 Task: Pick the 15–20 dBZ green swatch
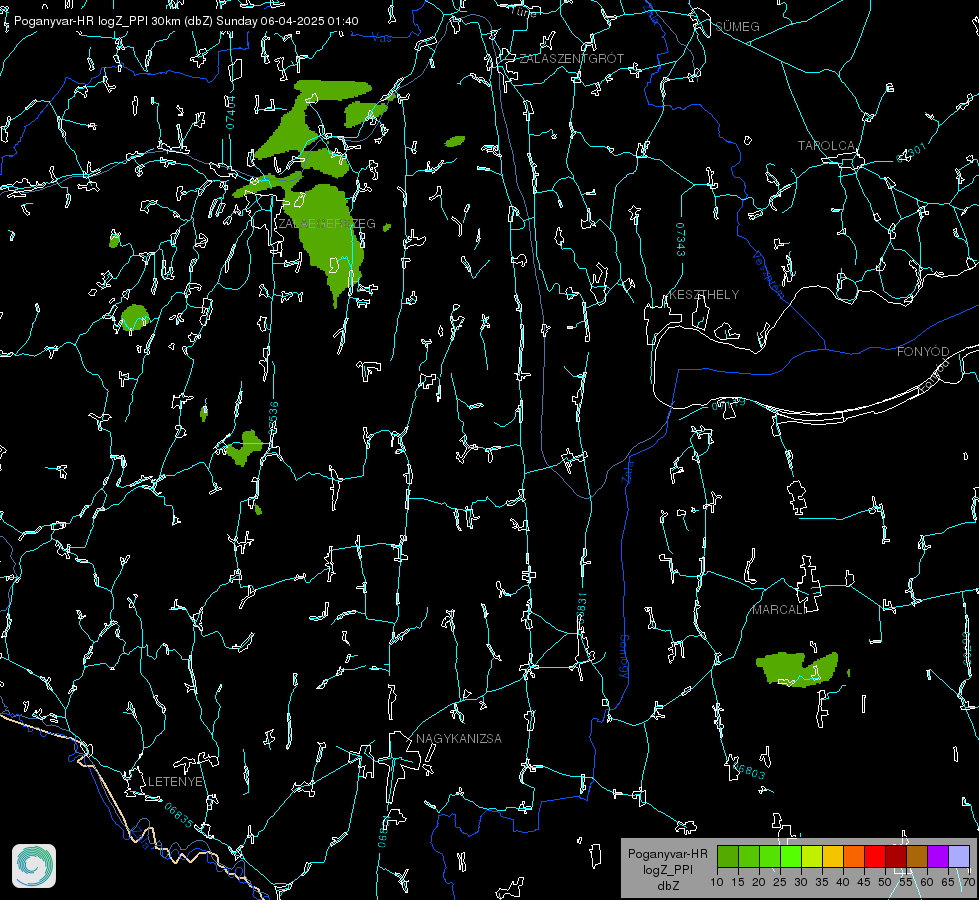click(x=749, y=856)
